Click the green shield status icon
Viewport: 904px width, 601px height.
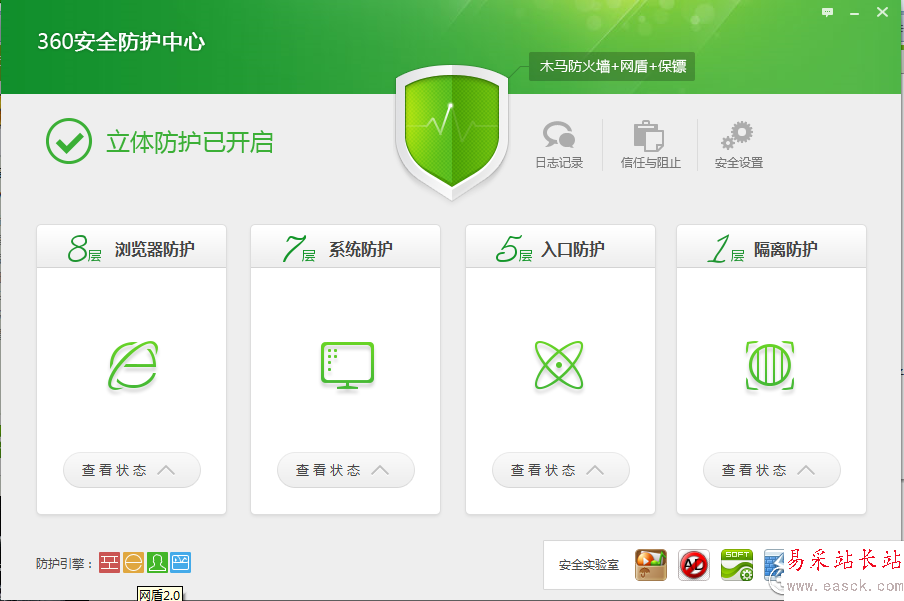[452, 130]
